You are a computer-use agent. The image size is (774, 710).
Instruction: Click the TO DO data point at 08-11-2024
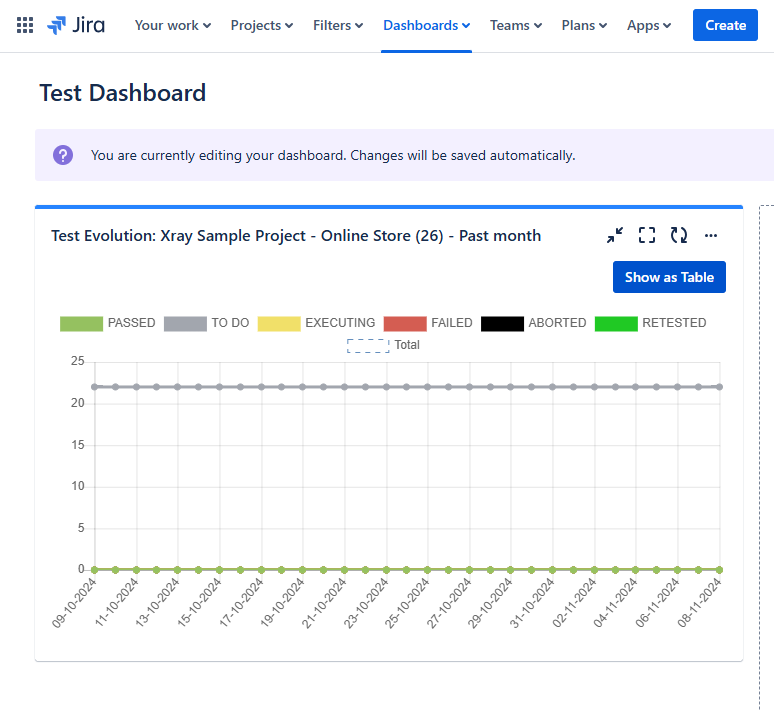tap(719, 387)
